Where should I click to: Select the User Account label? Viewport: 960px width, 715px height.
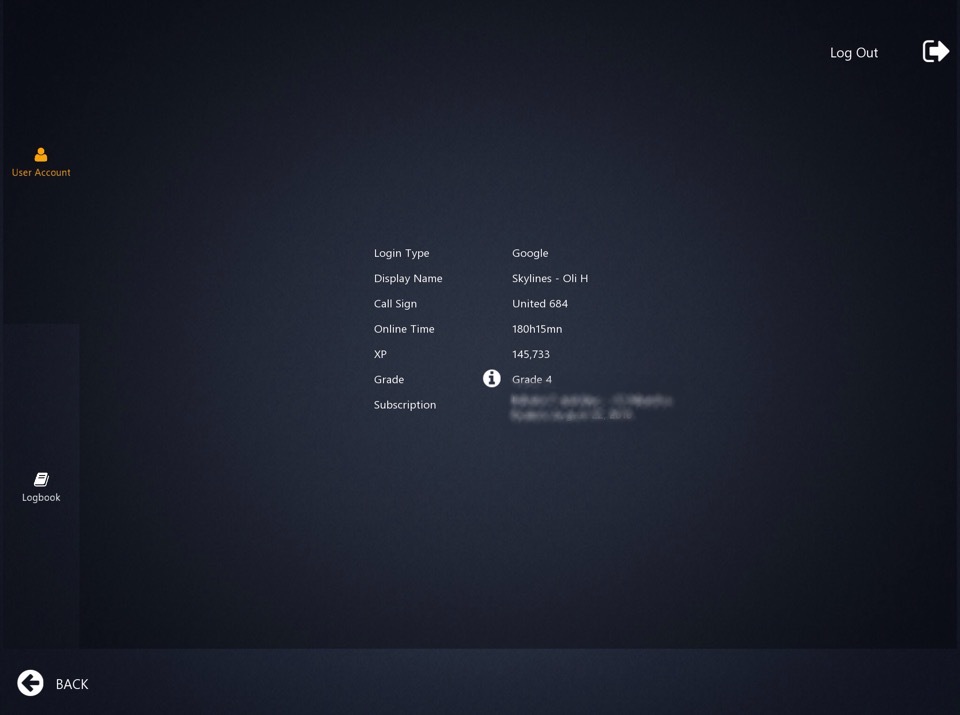point(41,173)
